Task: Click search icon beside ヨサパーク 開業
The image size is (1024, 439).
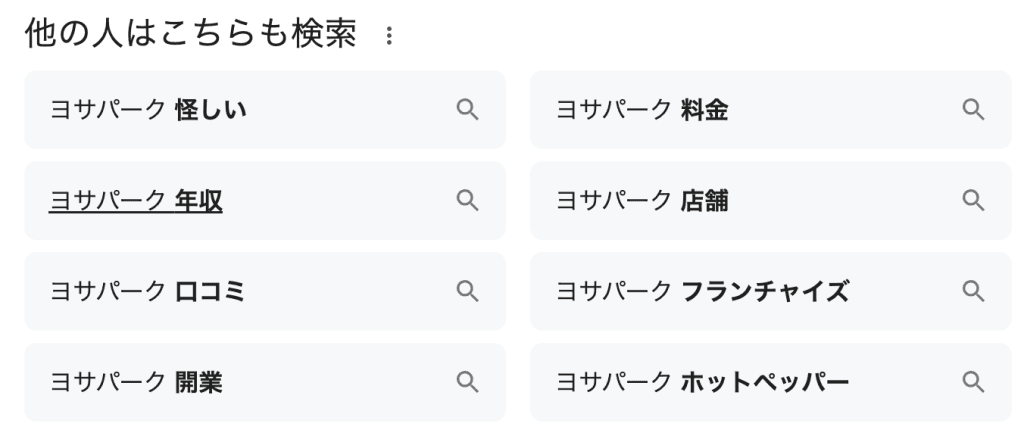Action: [x=467, y=381]
